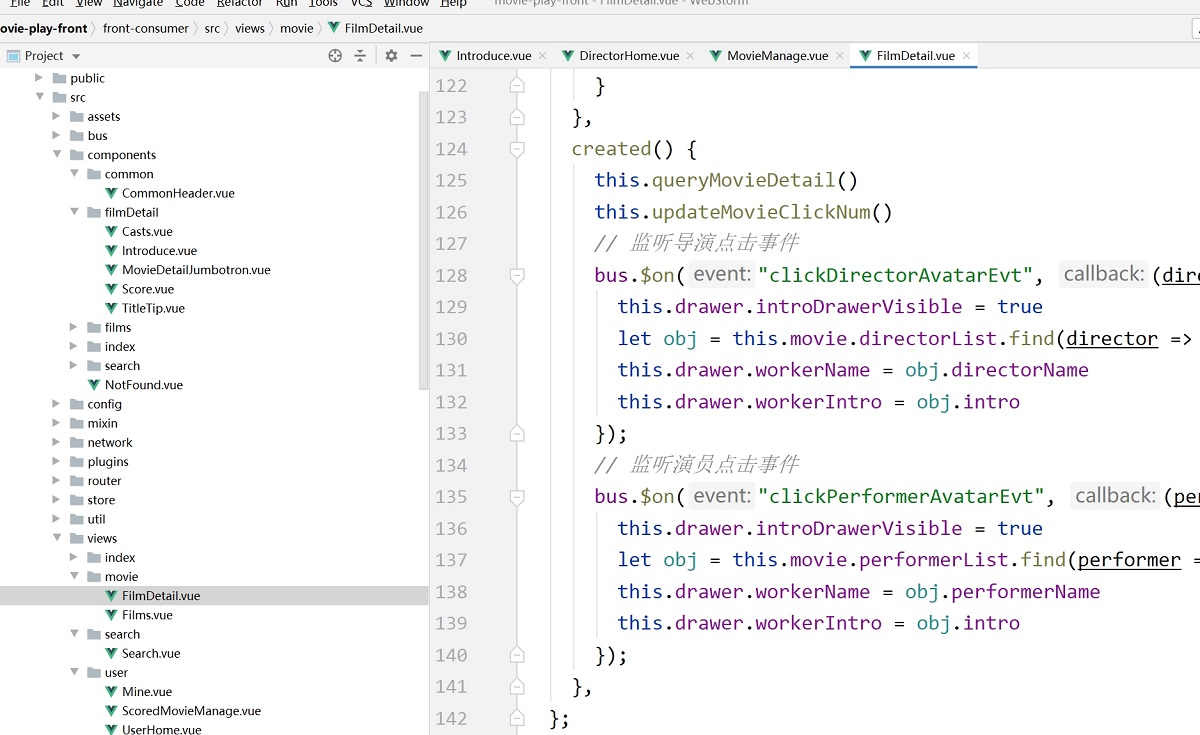This screenshot has width=1200, height=735.
Task: Select NotFound.vue file
Action: pos(144,385)
